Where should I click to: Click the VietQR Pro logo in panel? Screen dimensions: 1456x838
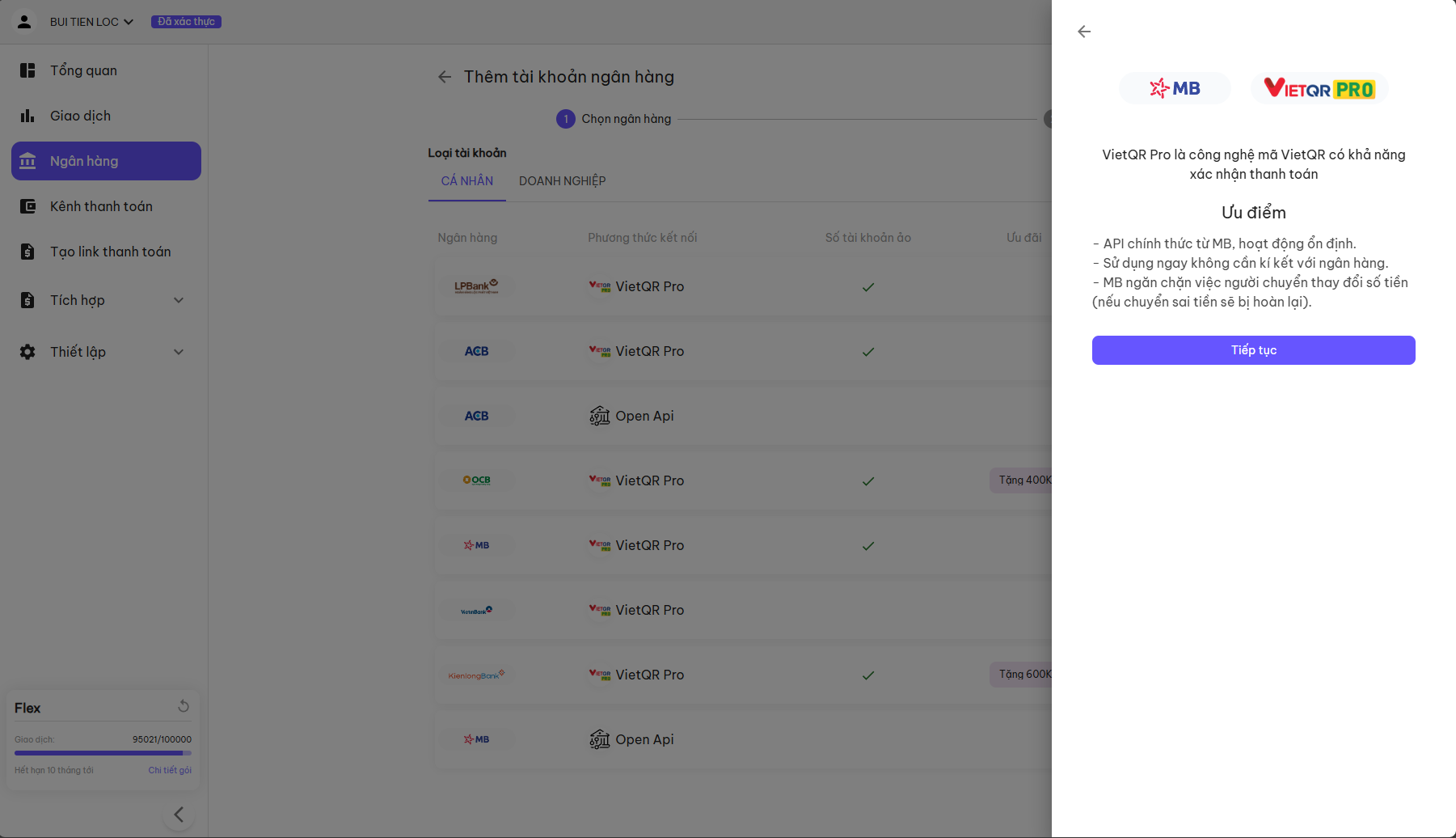click(1319, 88)
